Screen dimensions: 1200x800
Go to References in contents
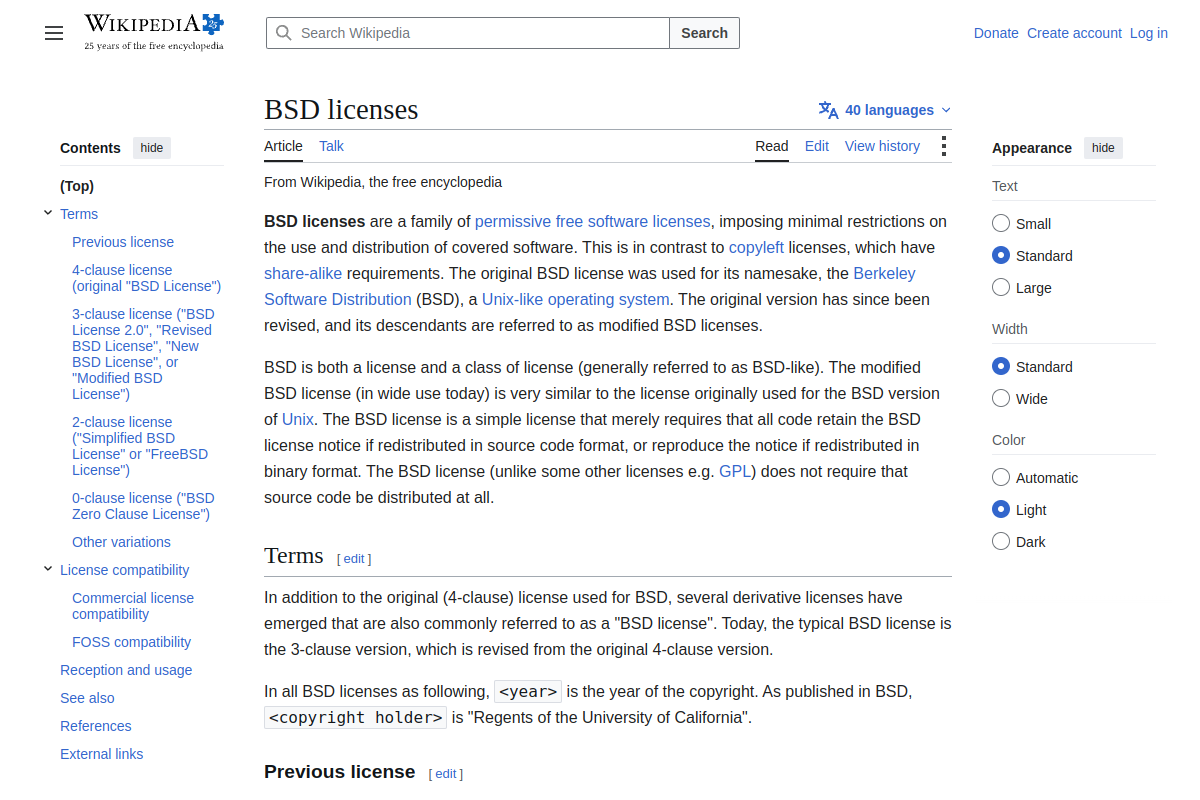pos(96,726)
